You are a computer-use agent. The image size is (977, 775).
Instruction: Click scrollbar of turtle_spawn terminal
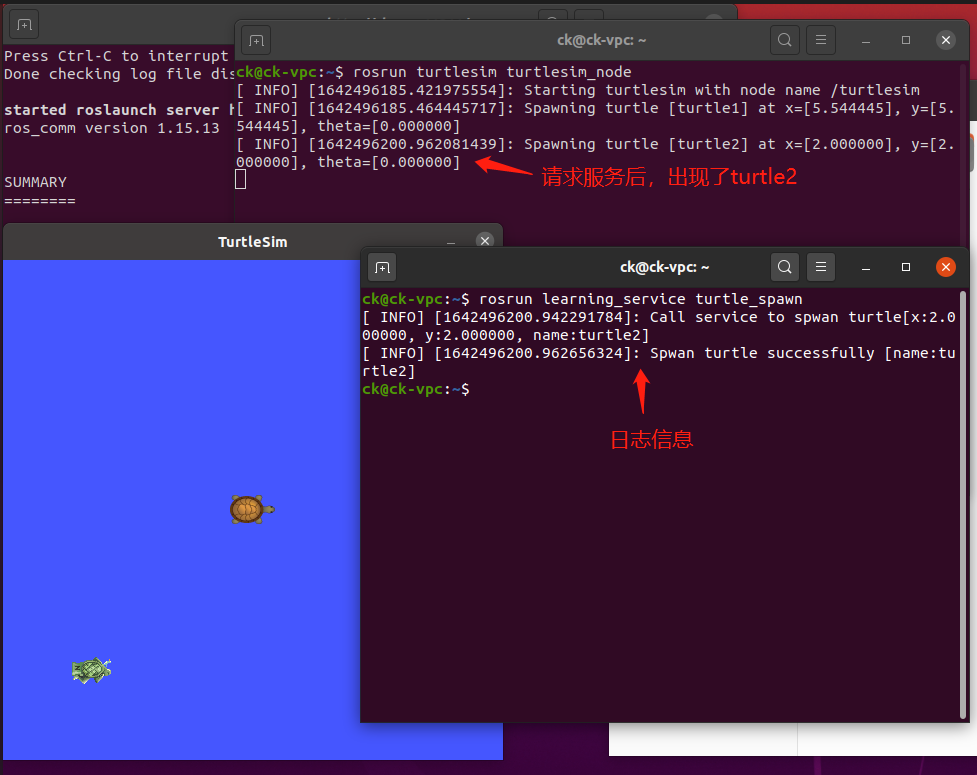[963, 505]
